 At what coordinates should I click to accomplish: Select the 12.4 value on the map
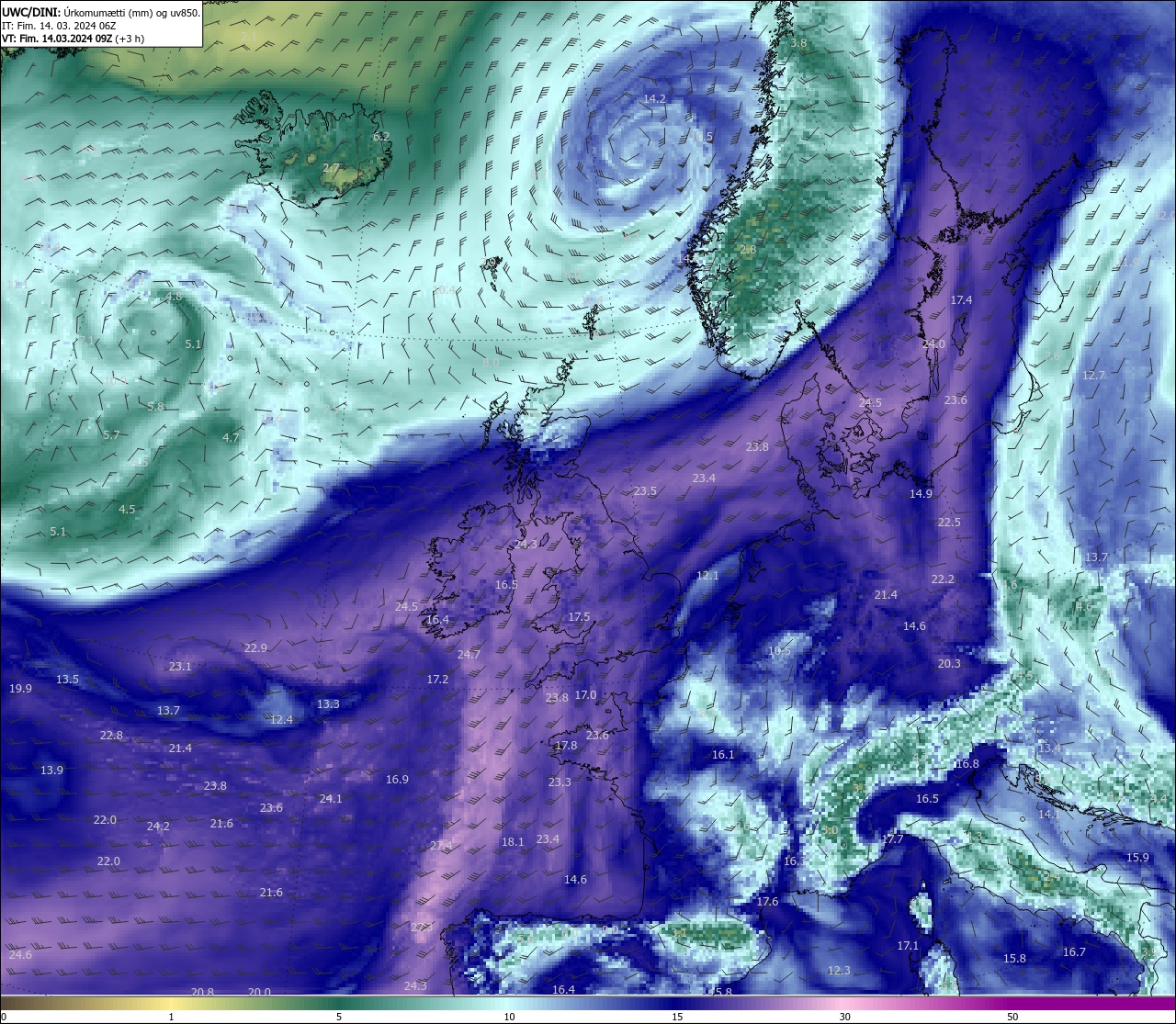(281, 720)
